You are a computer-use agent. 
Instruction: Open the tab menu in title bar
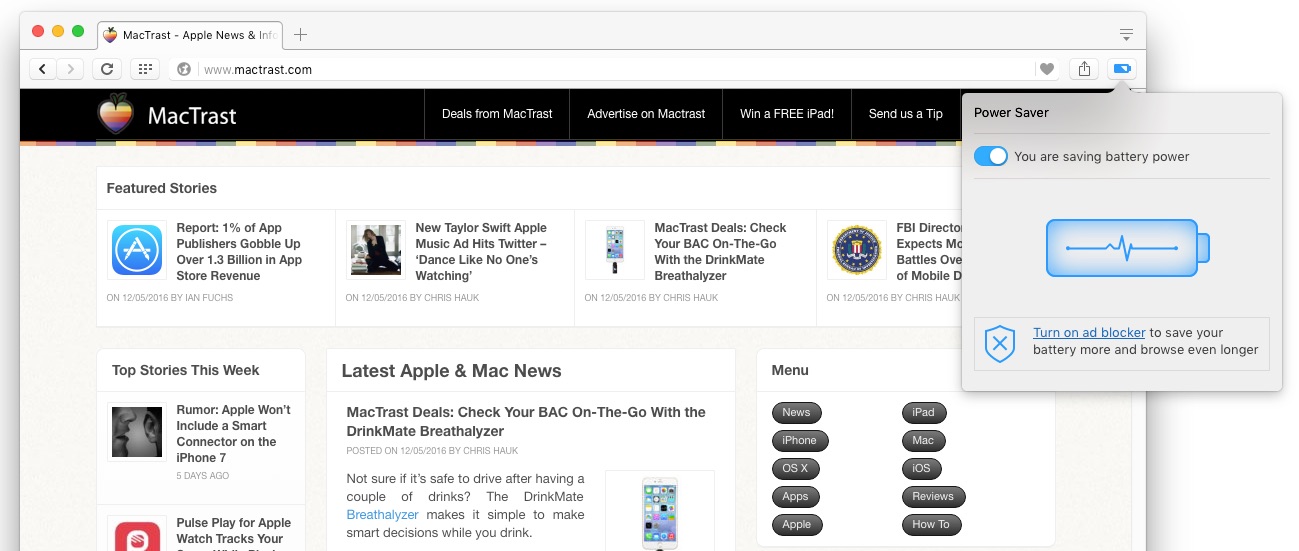(x=1126, y=35)
